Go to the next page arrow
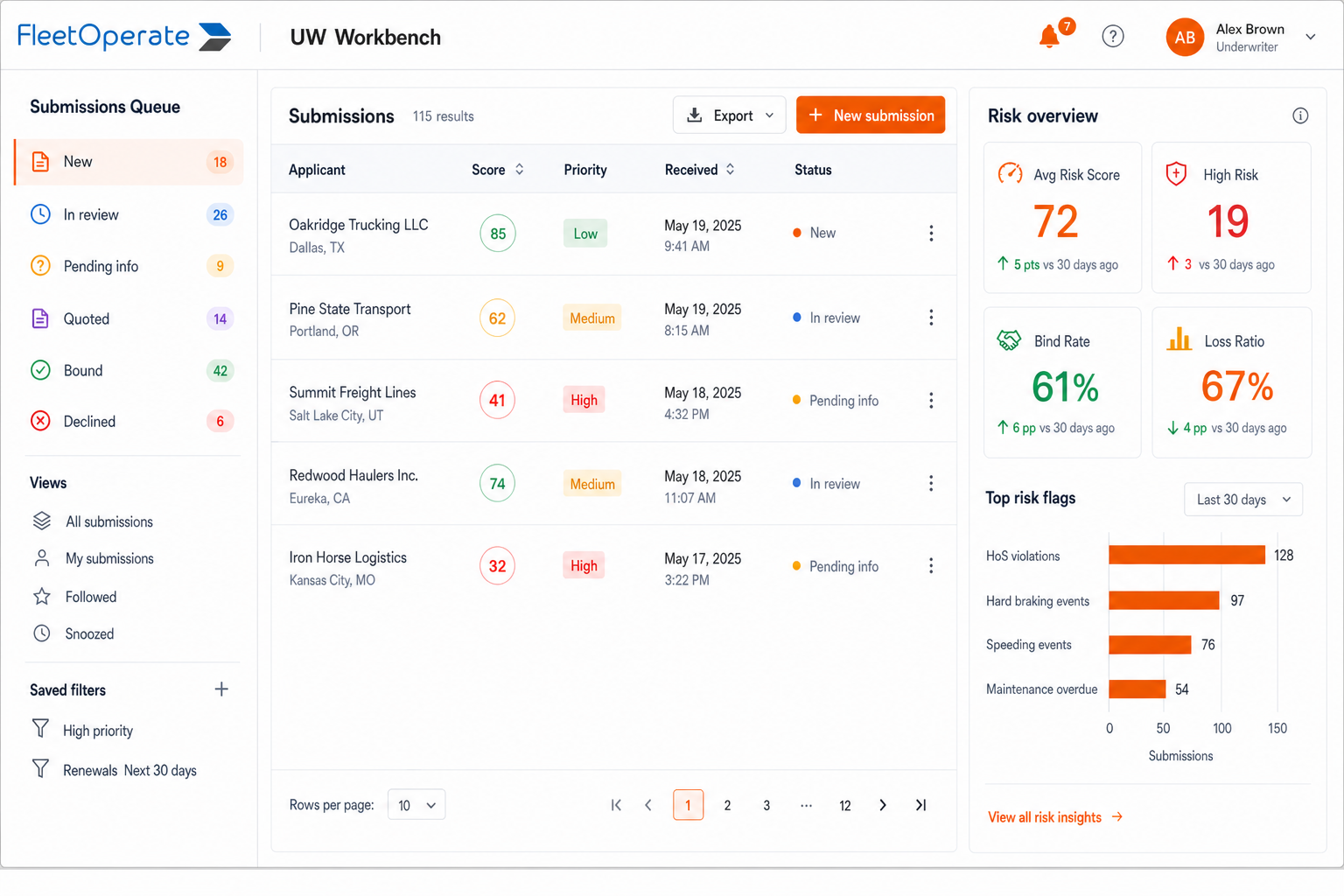The width and height of the screenshot is (1344, 896). [x=883, y=805]
